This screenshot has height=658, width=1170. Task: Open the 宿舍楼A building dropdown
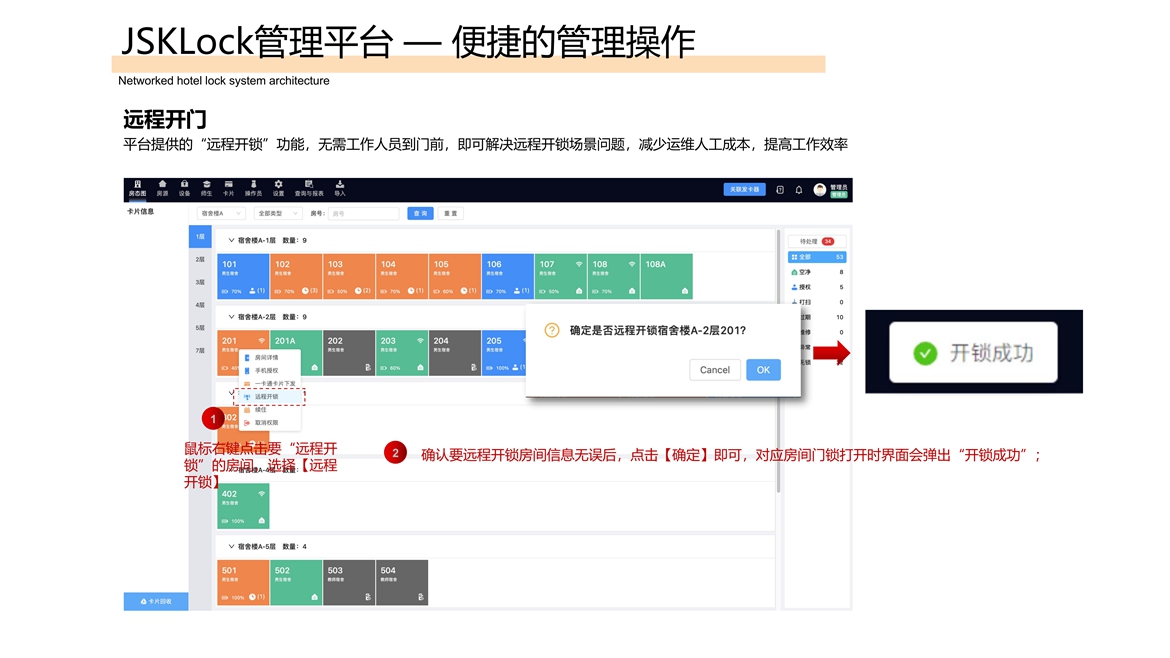(x=221, y=213)
